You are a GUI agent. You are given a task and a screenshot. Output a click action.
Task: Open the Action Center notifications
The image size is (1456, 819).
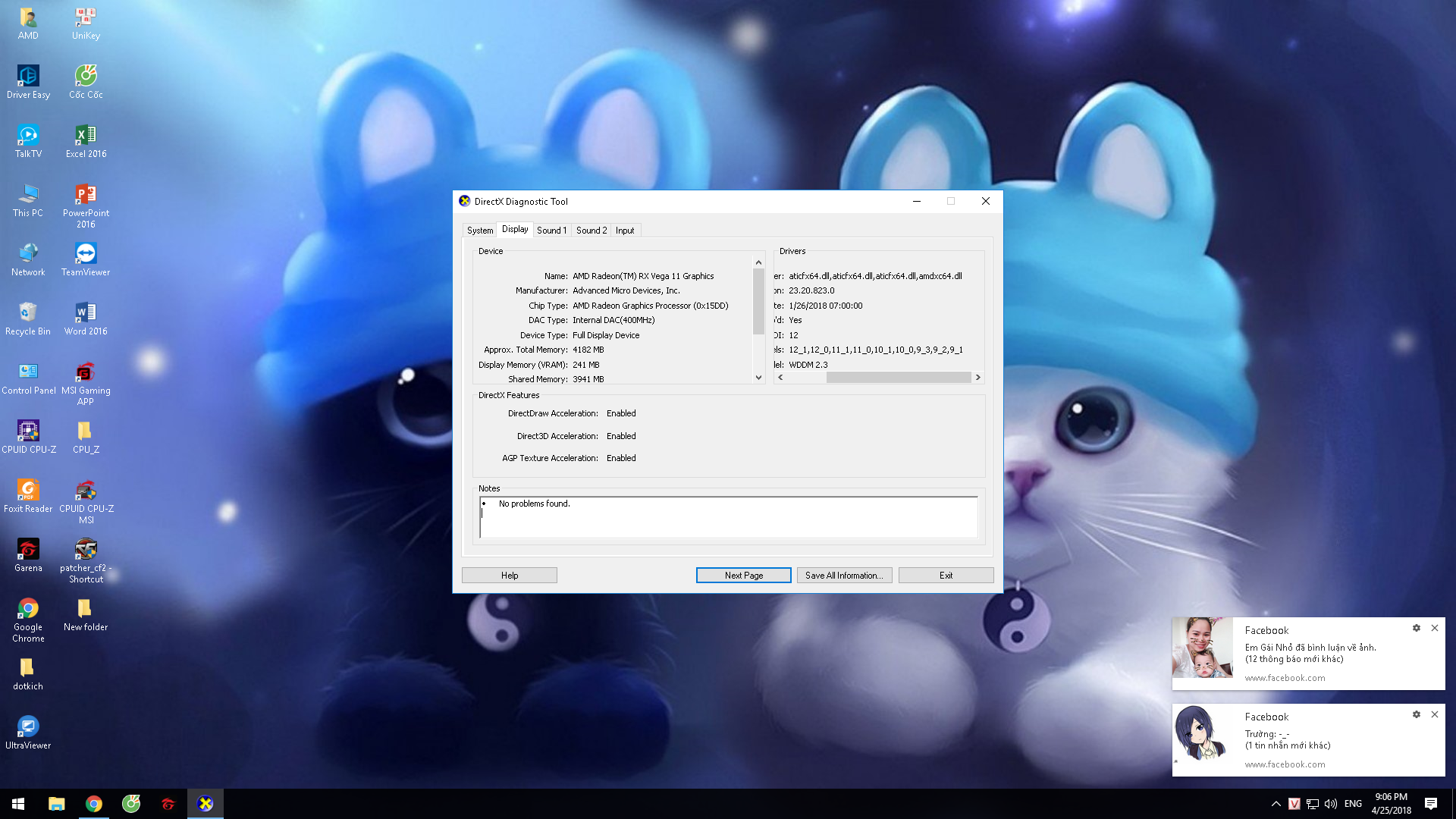pyautogui.click(x=1431, y=804)
